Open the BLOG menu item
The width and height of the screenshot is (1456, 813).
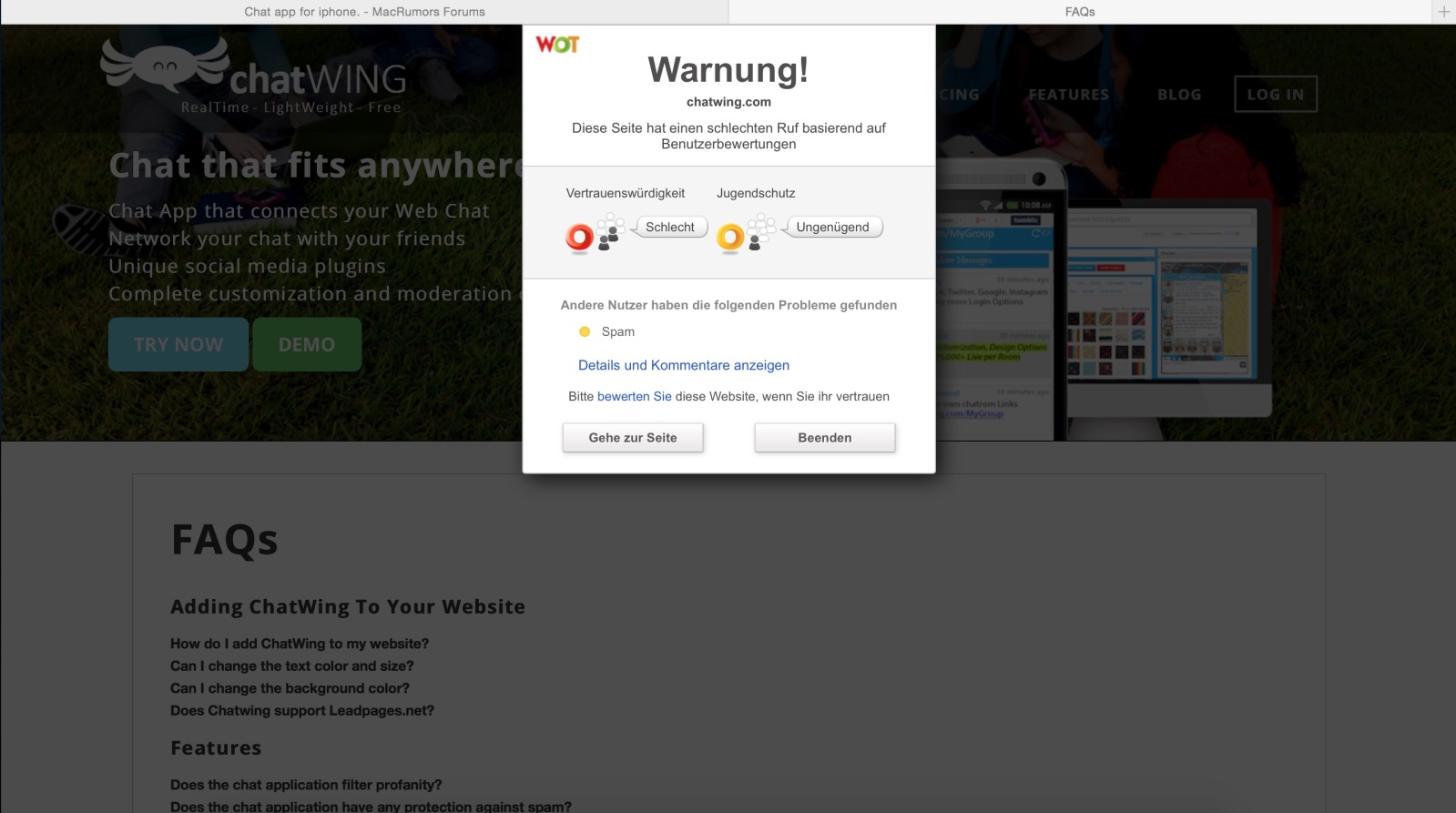click(1179, 95)
